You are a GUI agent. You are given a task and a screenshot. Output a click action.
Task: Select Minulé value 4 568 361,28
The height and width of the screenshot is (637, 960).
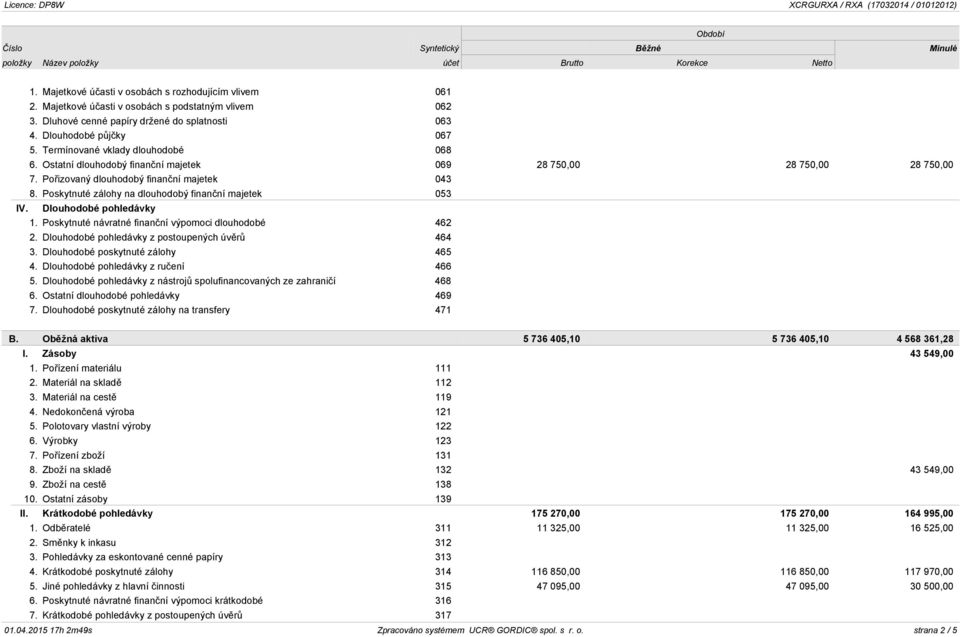point(924,339)
